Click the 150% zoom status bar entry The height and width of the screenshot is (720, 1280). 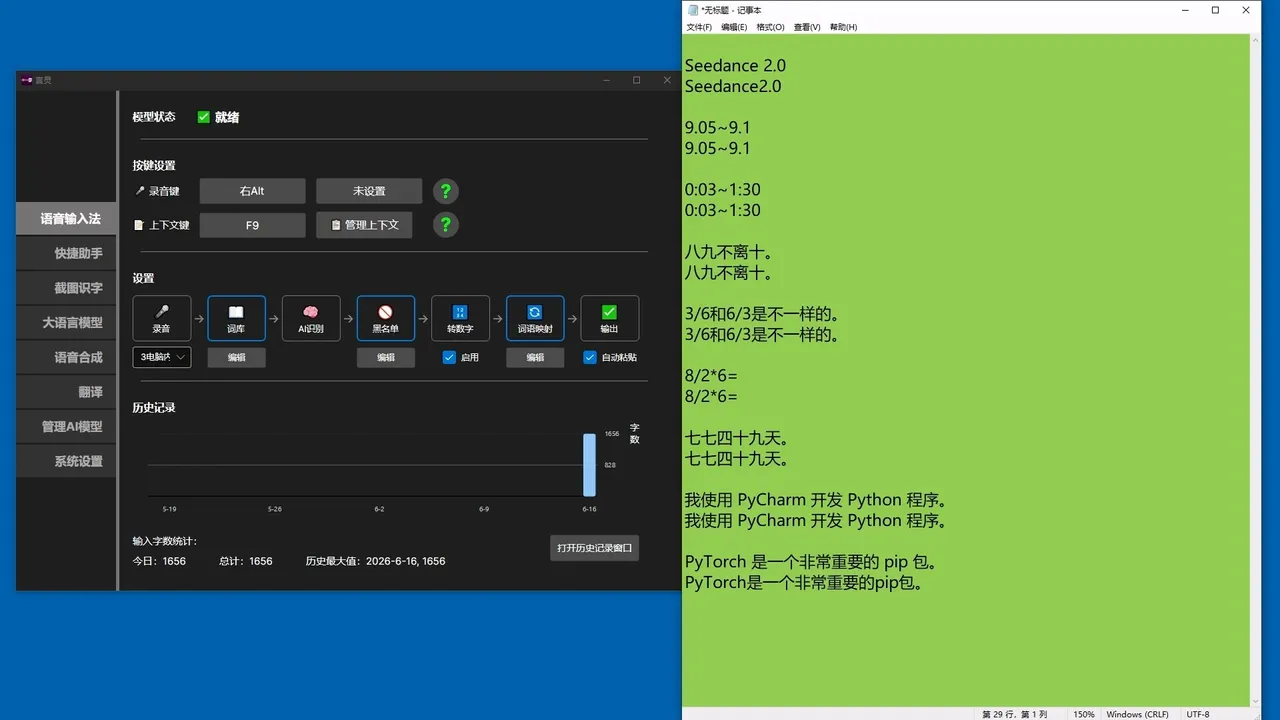(x=1084, y=714)
